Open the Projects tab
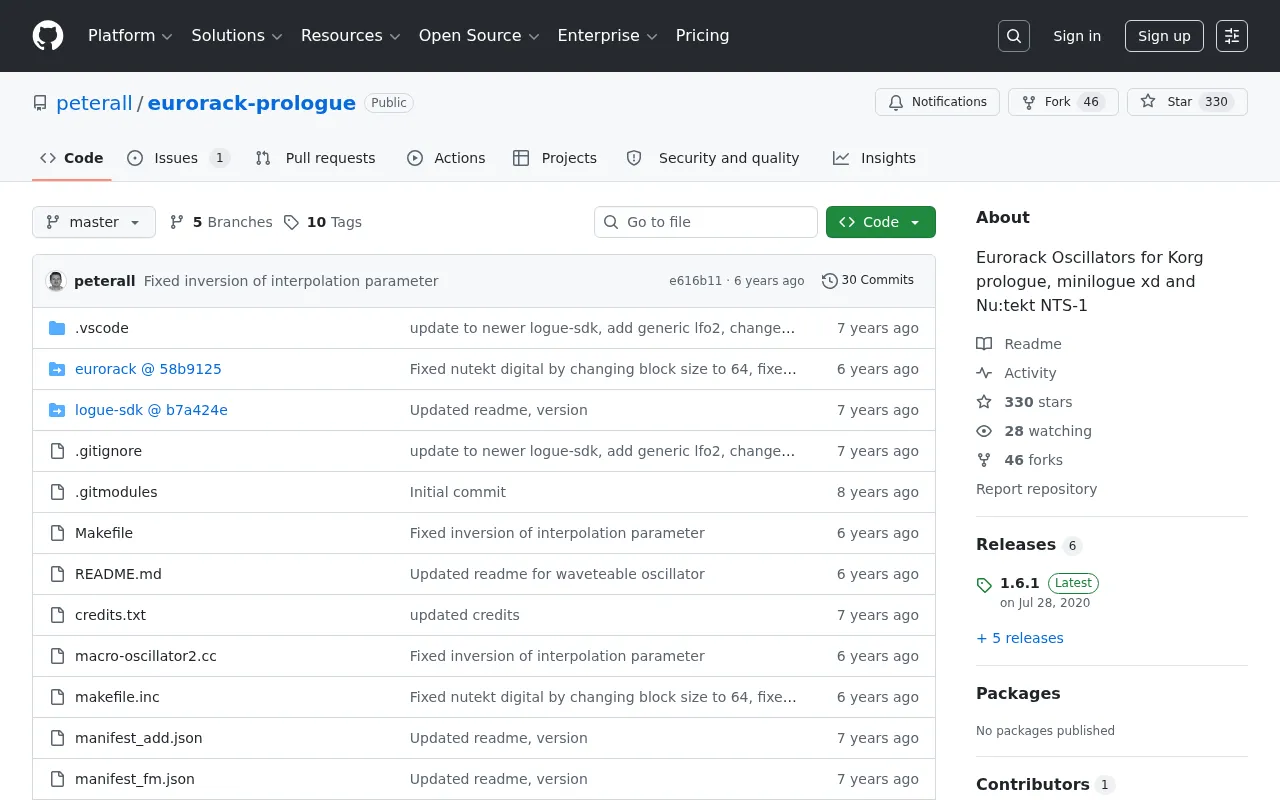The width and height of the screenshot is (1280, 800). [x=555, y=158]
